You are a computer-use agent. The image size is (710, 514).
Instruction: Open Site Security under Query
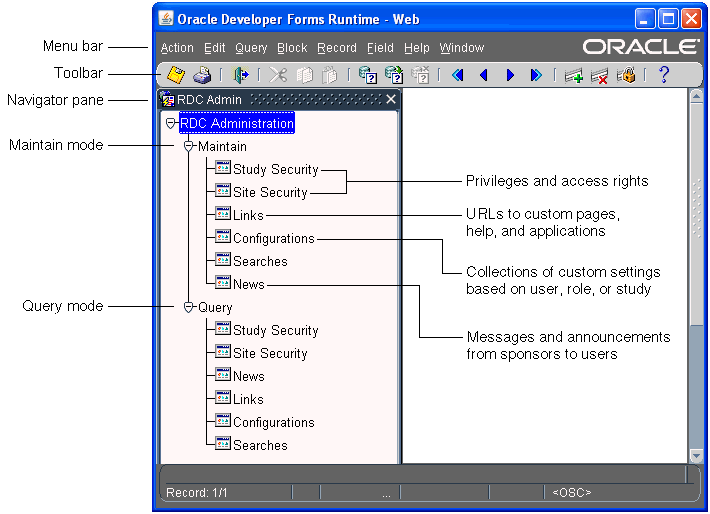[270, 353]
